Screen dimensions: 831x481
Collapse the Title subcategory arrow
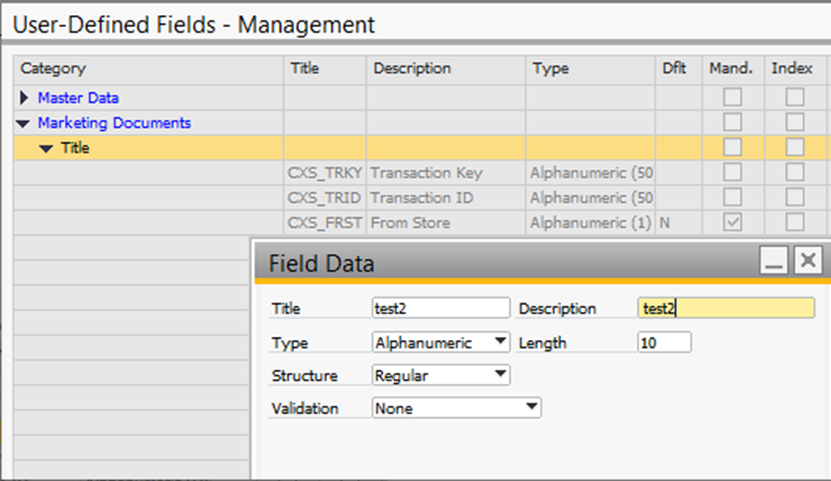46,149
